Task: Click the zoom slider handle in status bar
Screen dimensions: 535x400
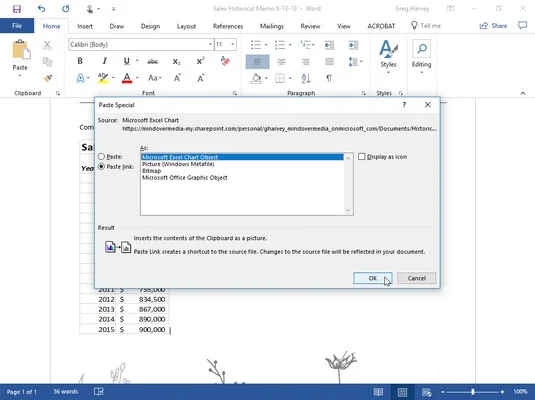Action: (x=473, y=392)
